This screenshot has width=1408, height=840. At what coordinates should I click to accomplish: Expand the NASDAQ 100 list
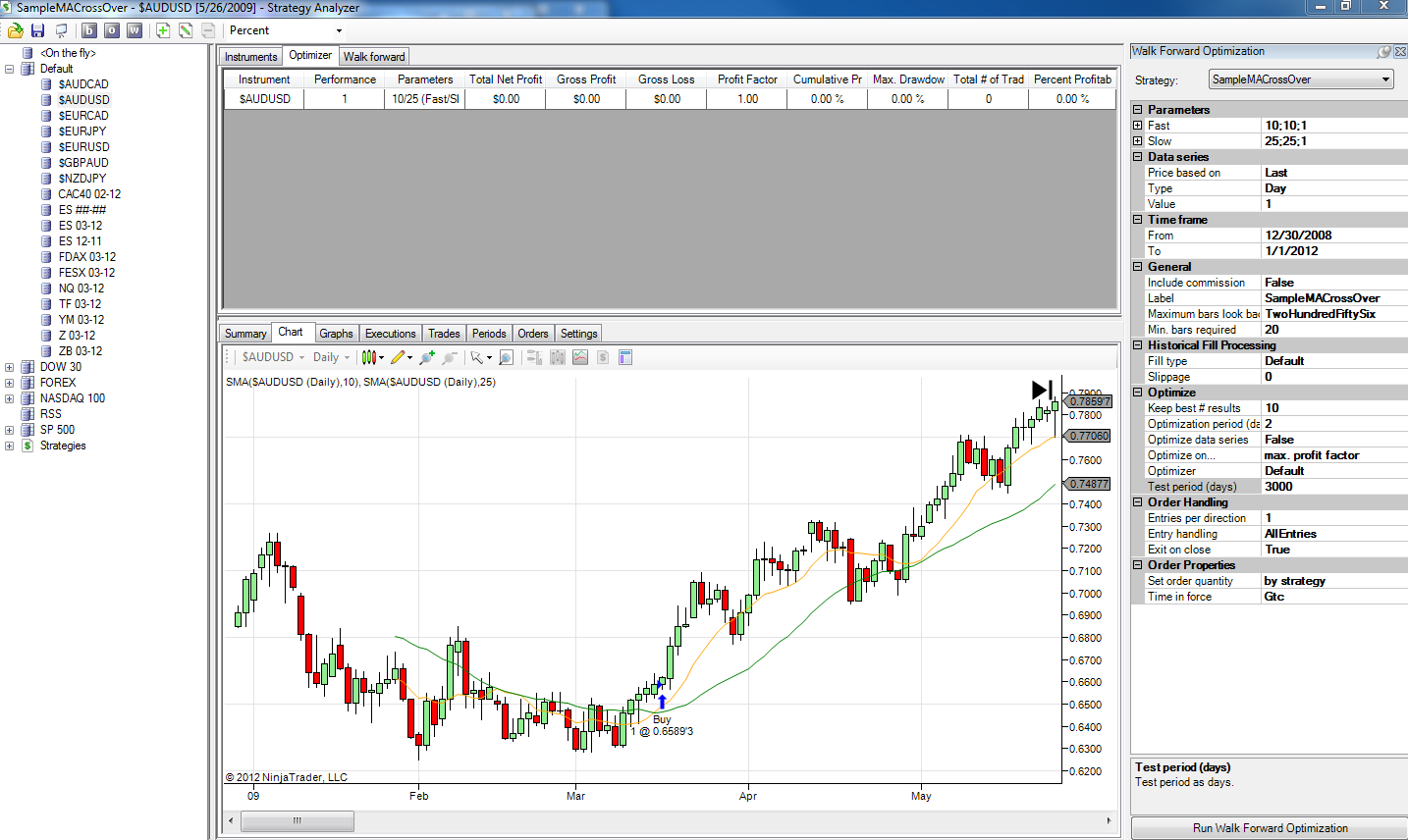pos(10,398)
